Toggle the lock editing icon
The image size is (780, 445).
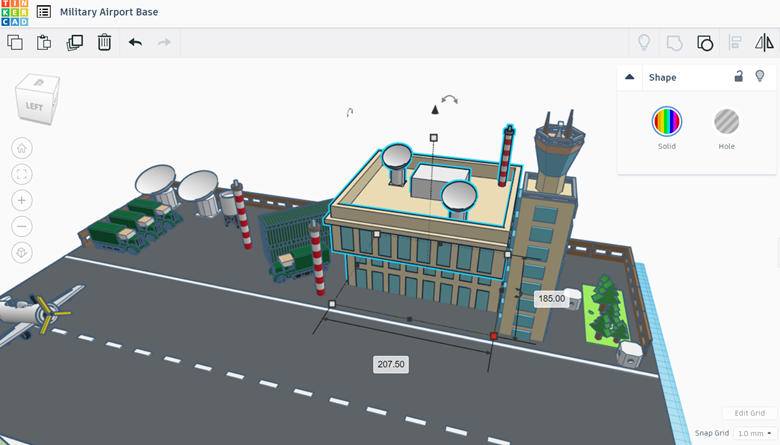pyautogui.click(x=739, y=76)
